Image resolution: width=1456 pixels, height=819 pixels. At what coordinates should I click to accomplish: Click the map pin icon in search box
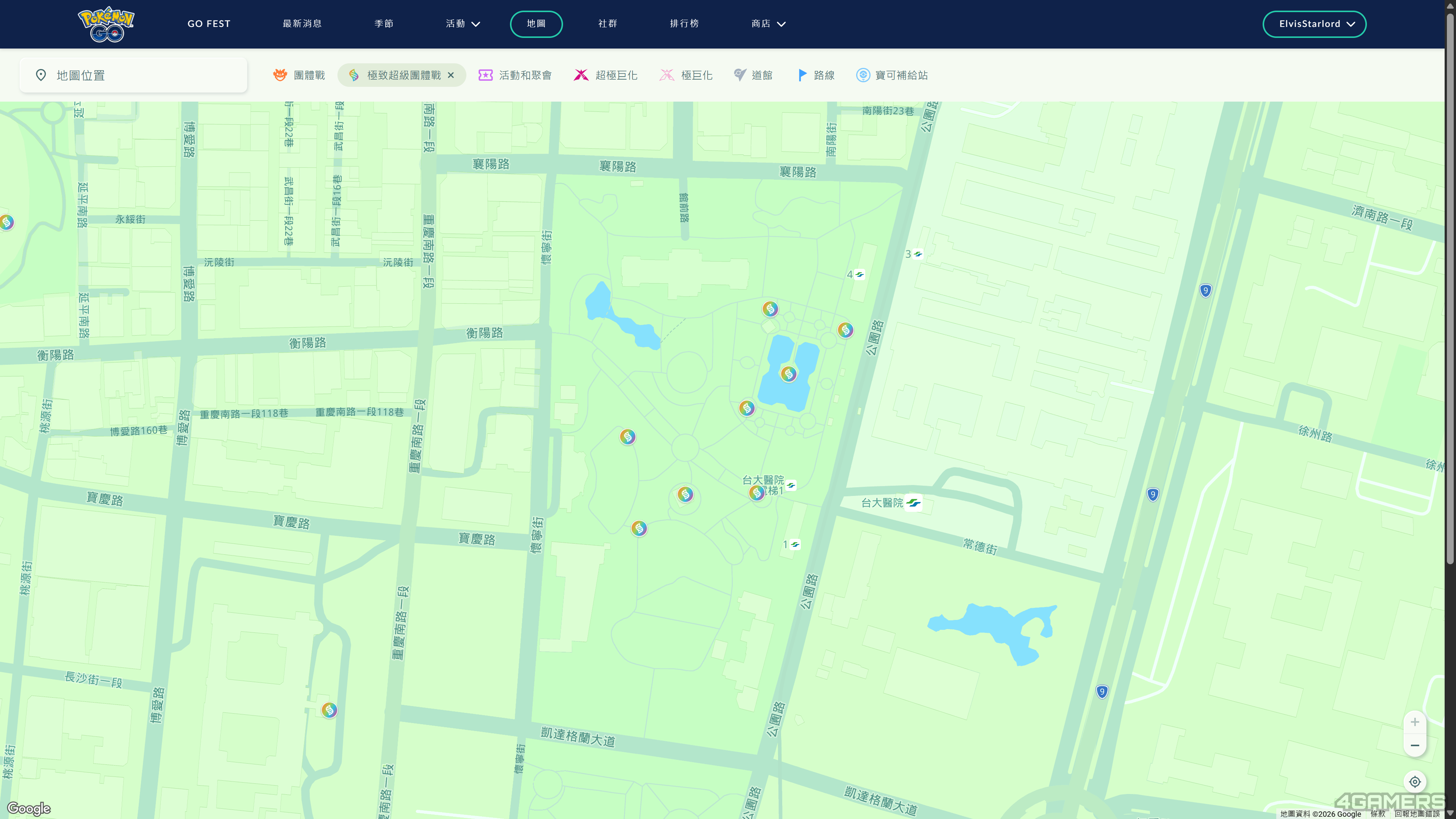pos(41,75)
